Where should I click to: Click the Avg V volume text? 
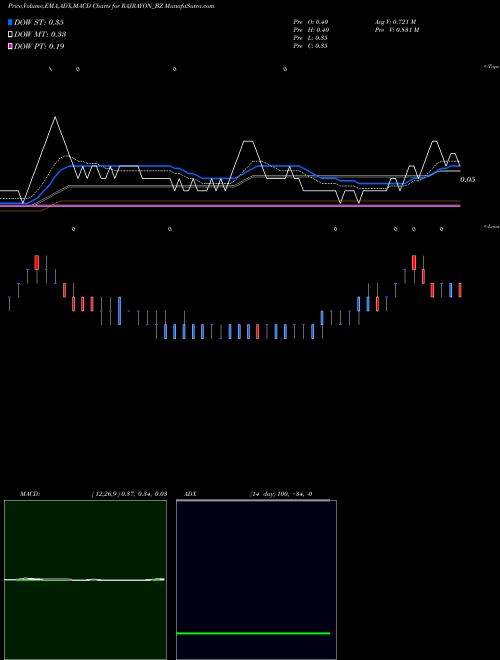tap(396, 21)
